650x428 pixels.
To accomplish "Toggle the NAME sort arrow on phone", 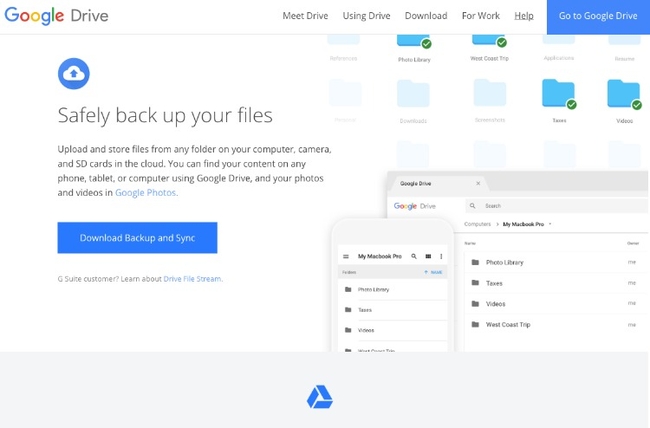I will coord(426,272).
